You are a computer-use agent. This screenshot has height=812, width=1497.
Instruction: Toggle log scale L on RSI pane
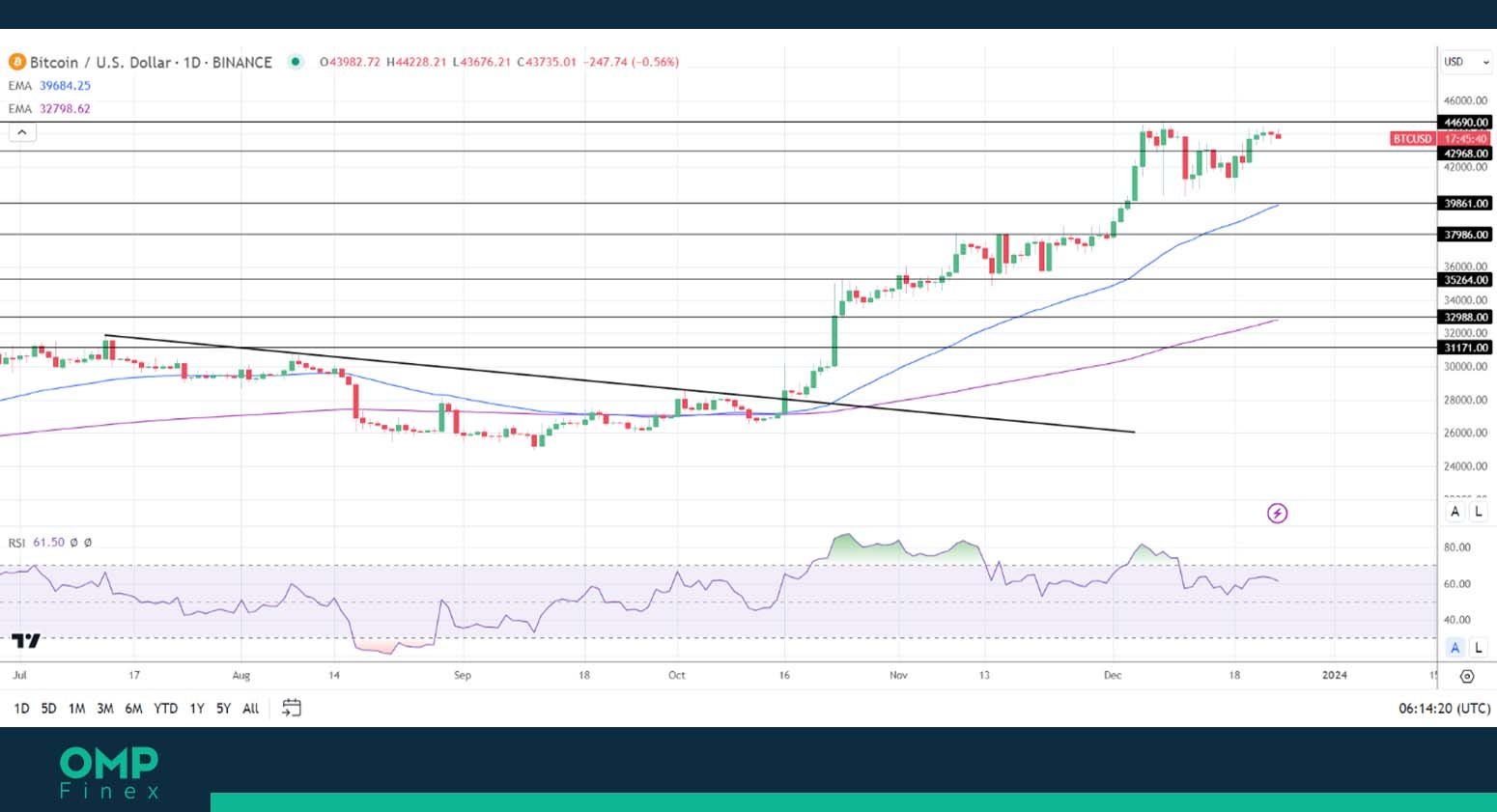1479,648
